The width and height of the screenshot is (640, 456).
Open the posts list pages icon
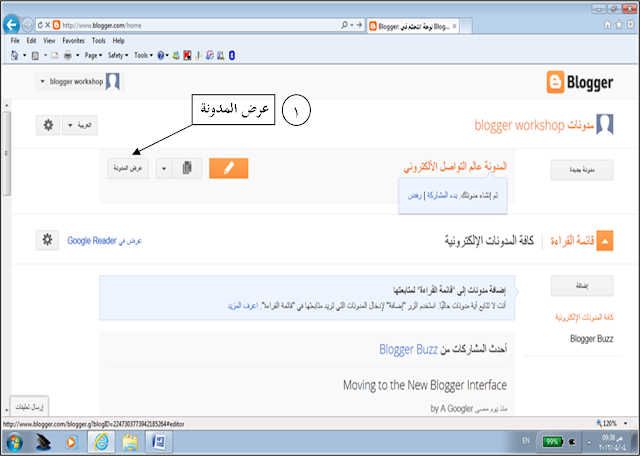[187, 168]
